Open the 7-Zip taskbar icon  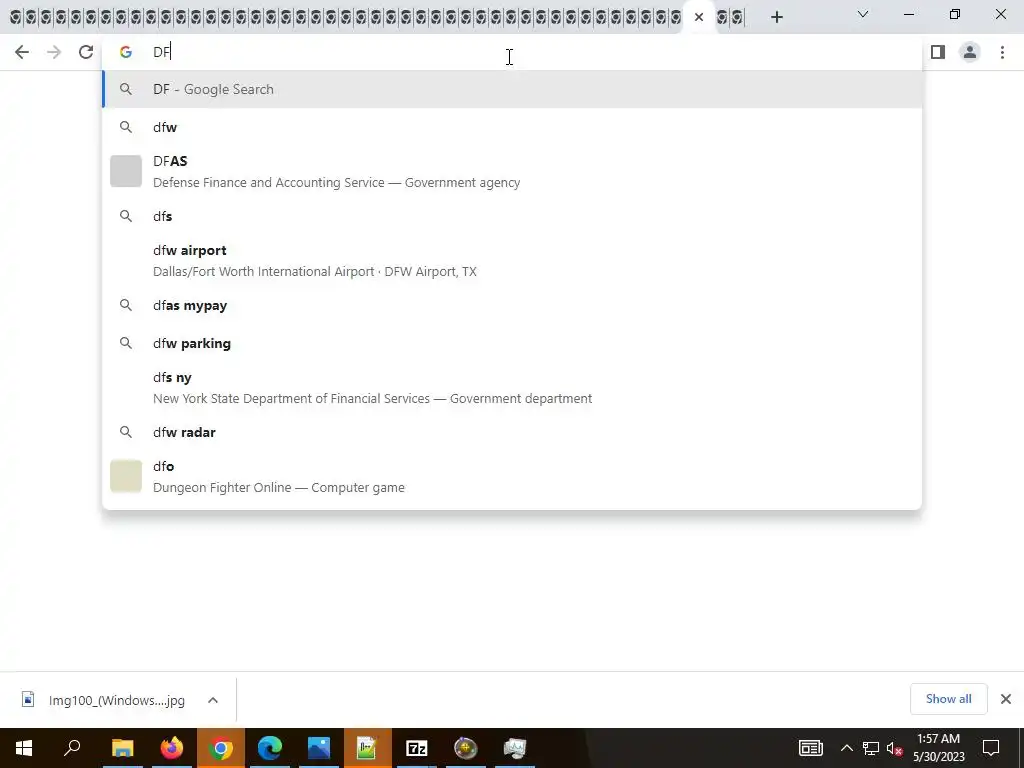[x=417, y=748]
